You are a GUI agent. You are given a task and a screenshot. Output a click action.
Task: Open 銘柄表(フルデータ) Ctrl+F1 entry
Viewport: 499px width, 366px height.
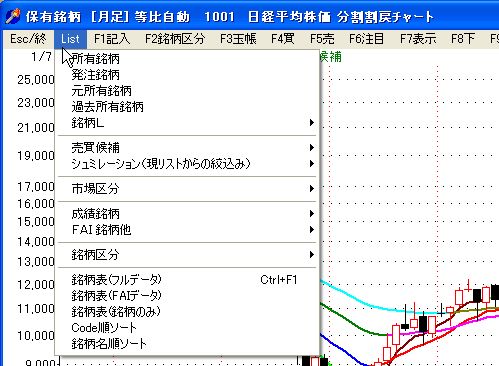[x=187, y=280]
